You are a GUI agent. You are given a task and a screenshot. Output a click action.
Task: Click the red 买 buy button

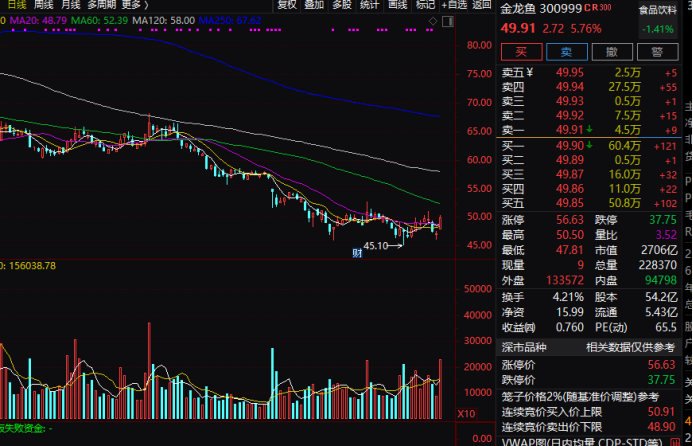pos(522,52)
